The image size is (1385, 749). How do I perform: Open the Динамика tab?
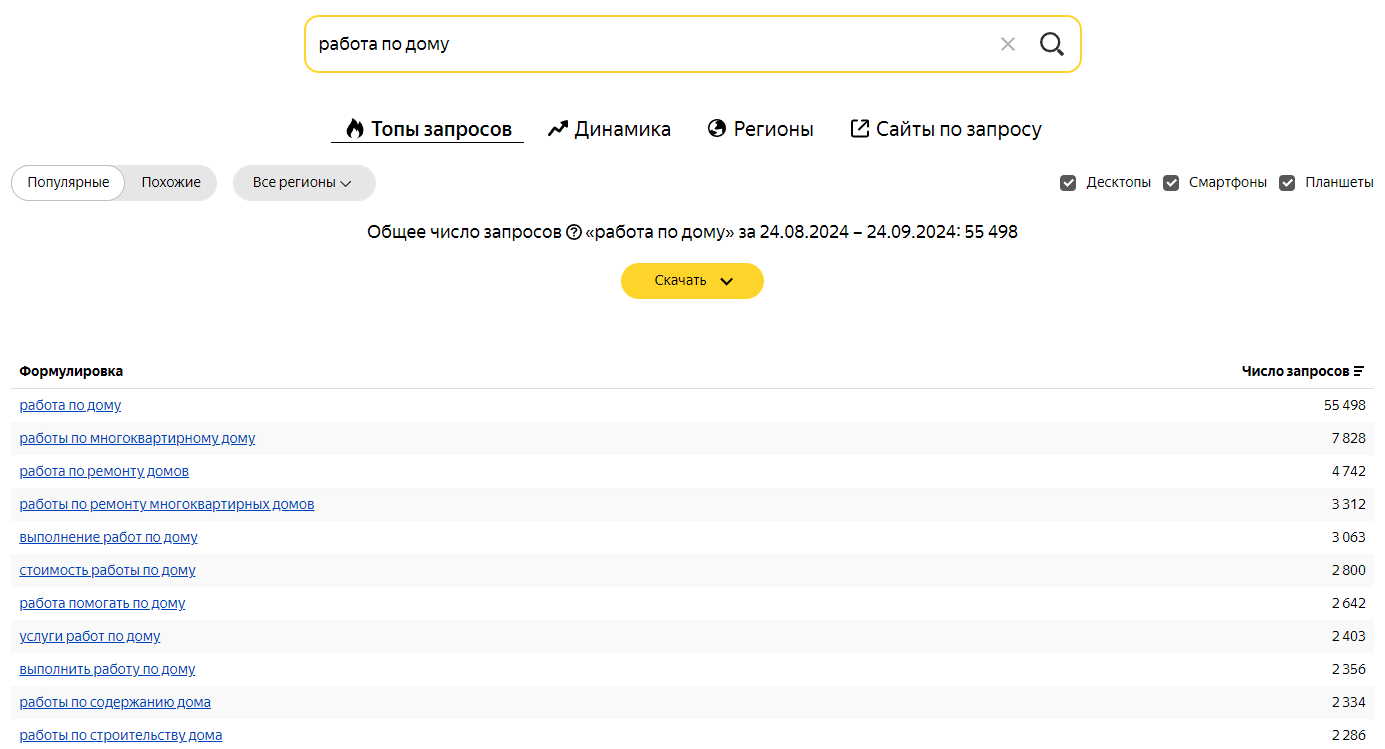pyautogui.click(x=622, y=129)
